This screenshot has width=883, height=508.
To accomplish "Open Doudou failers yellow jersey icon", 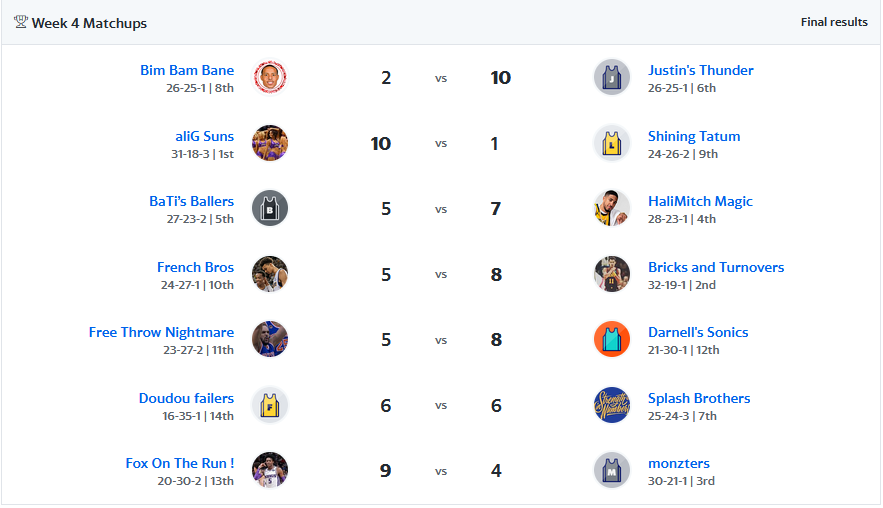I will point(270,405).
